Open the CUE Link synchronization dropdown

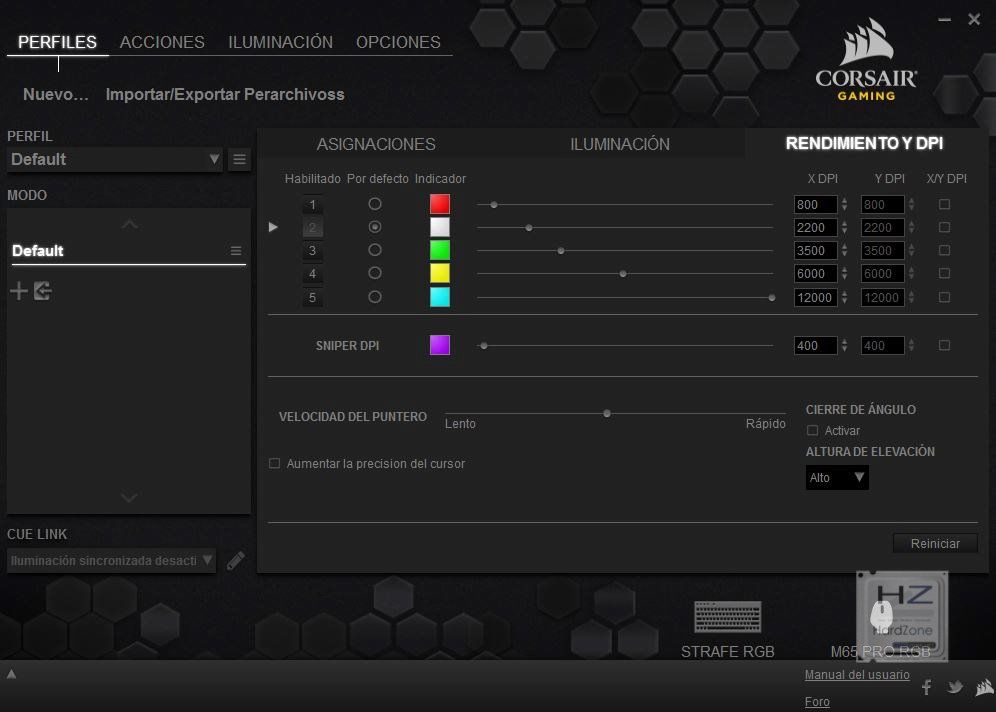pos(111,560)
